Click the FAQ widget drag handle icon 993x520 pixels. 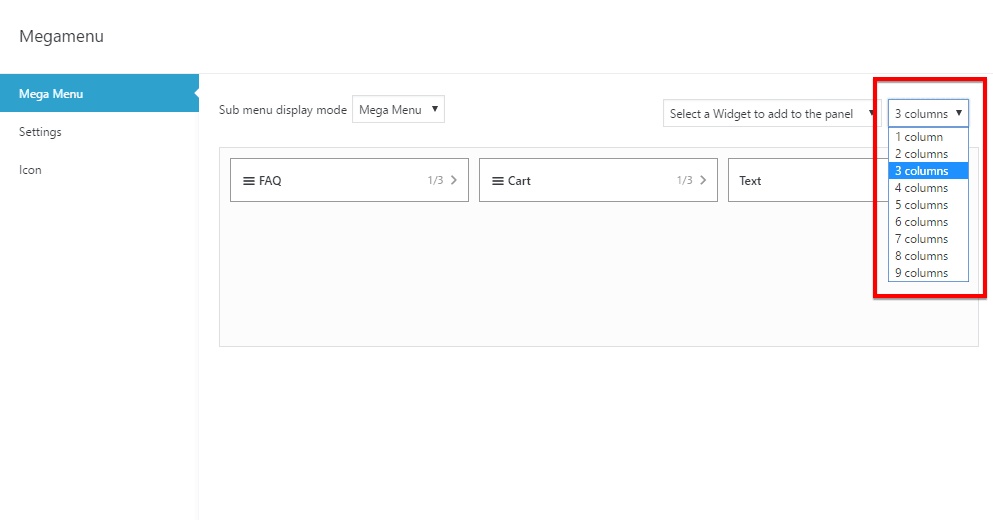click(x=249, y=181)
